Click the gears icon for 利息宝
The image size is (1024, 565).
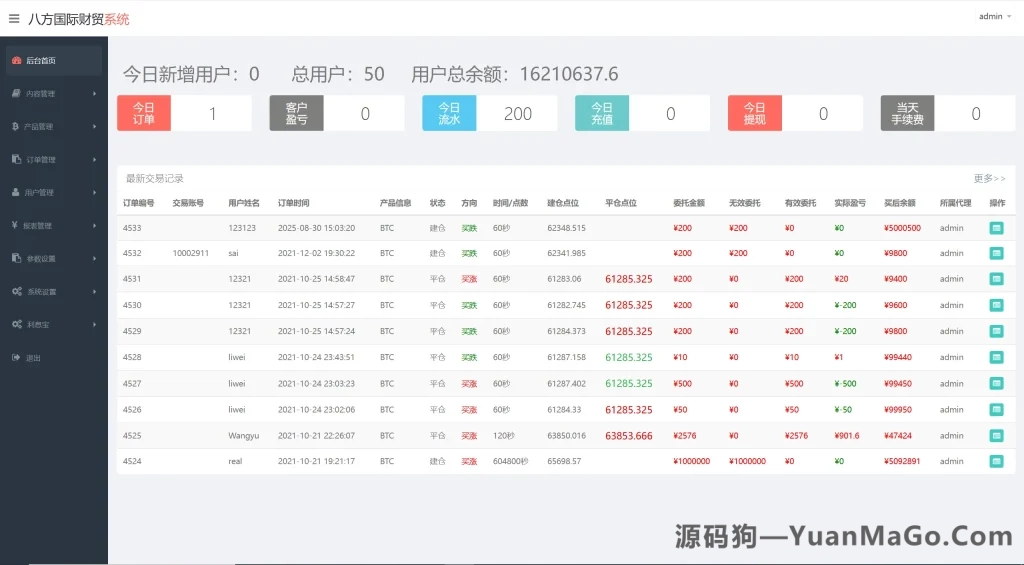pyautogui.click(x=17, y=324)
